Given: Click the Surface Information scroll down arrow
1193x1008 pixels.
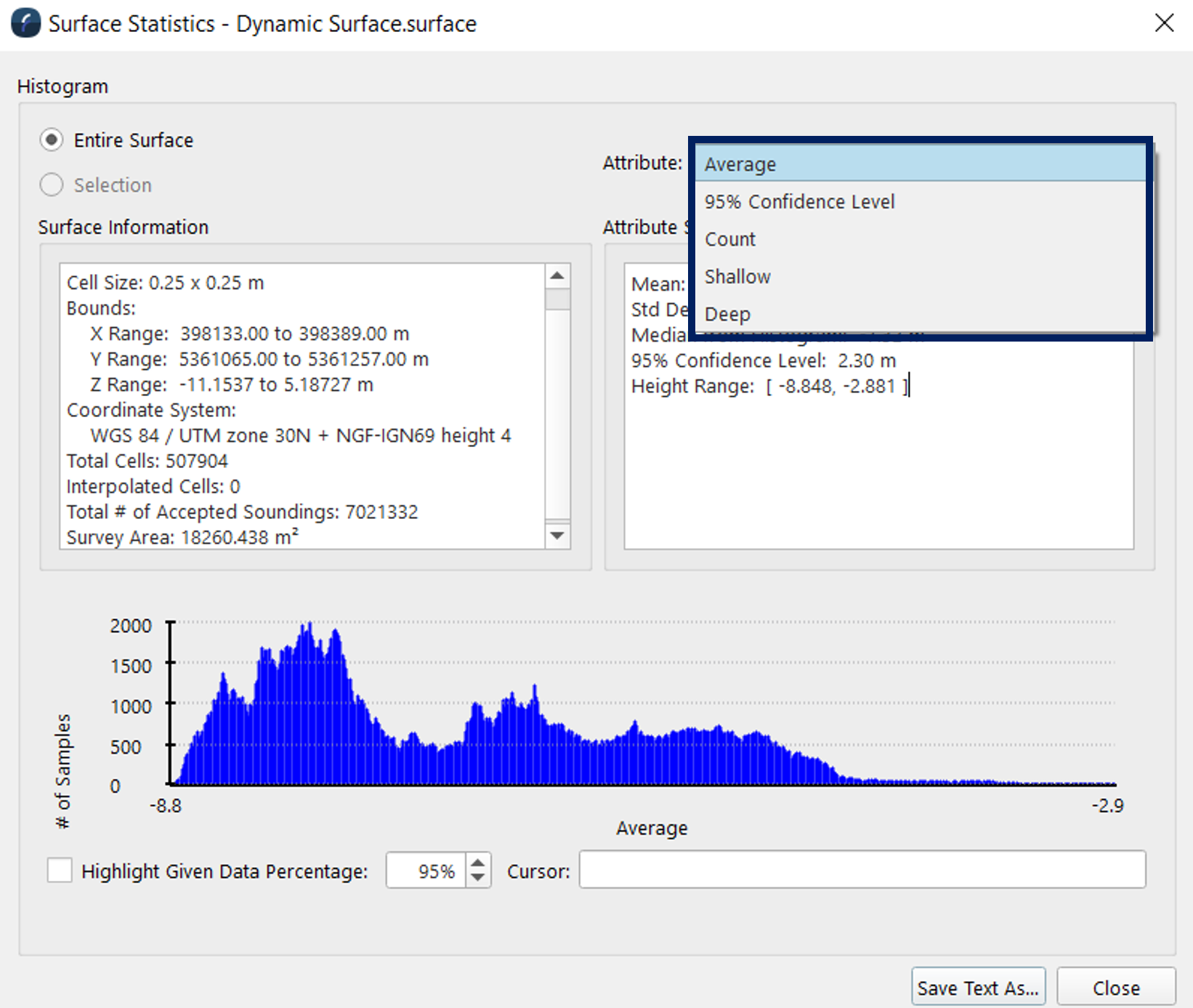Looking at the screenshot, I should click(x=557, y=536).
